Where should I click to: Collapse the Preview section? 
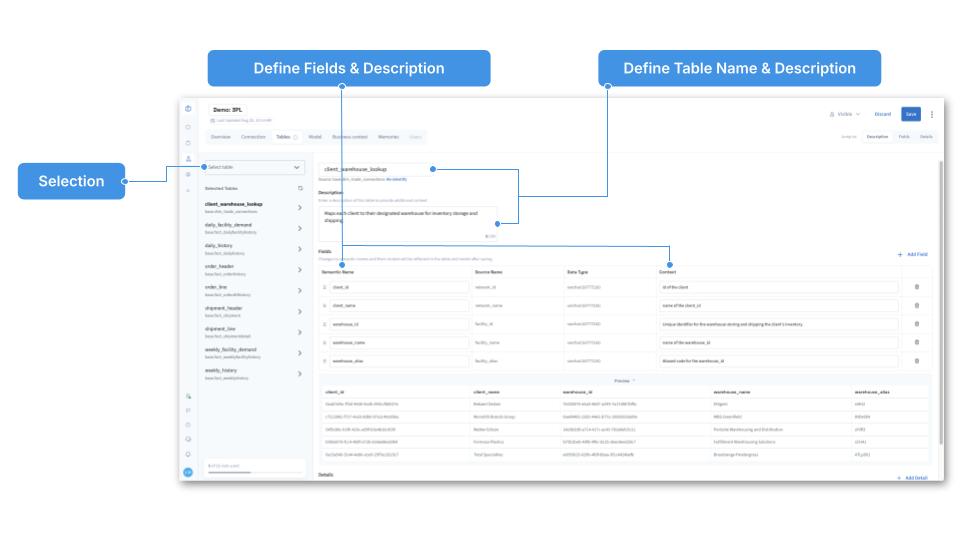[x=625, y=380]
